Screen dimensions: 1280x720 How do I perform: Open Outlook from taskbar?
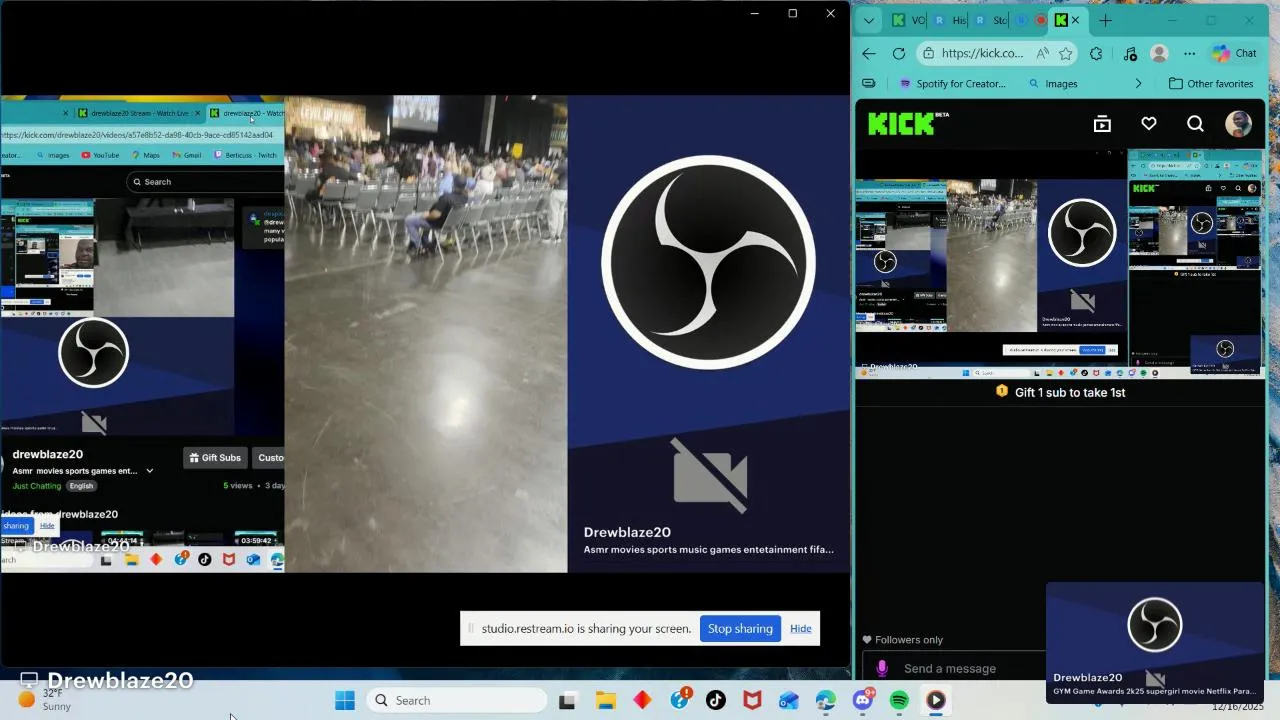tap(789, 700)
